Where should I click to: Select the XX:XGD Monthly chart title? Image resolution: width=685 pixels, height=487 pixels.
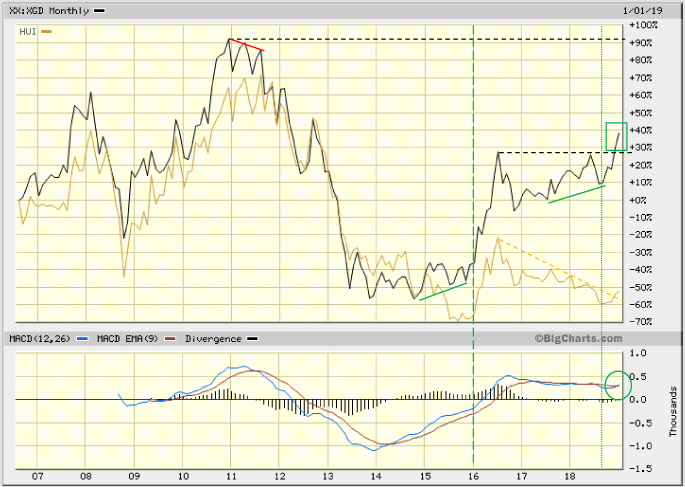pyautogui.click(x=49, y=10)
